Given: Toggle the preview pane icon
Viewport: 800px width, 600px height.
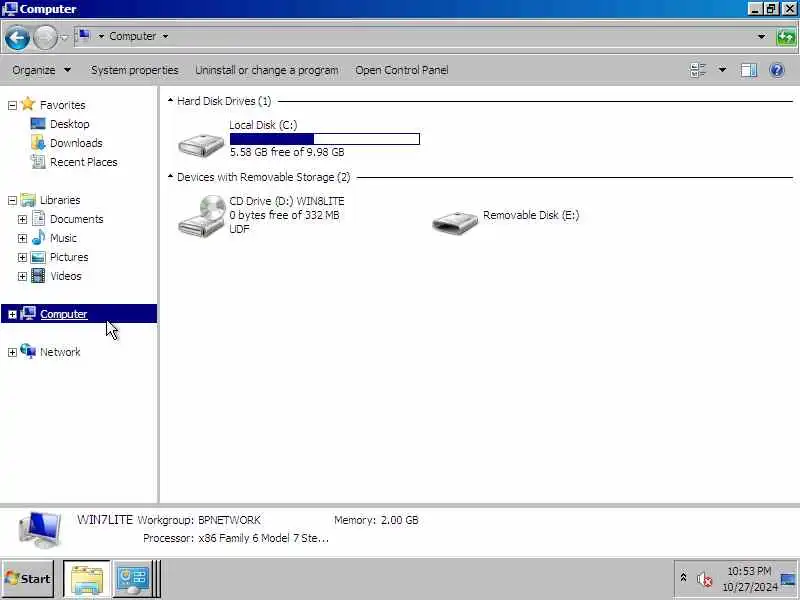Looking at the screenshot, I should click(748, 70).
